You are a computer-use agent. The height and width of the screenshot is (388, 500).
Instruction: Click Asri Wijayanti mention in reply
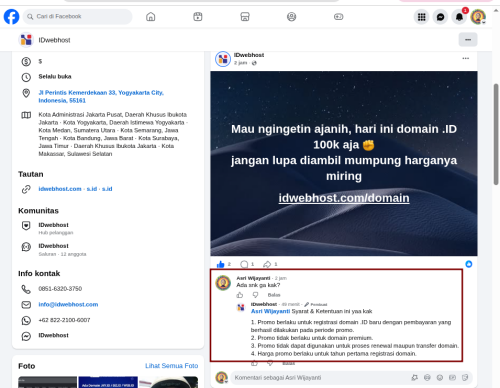pos(270,311)
